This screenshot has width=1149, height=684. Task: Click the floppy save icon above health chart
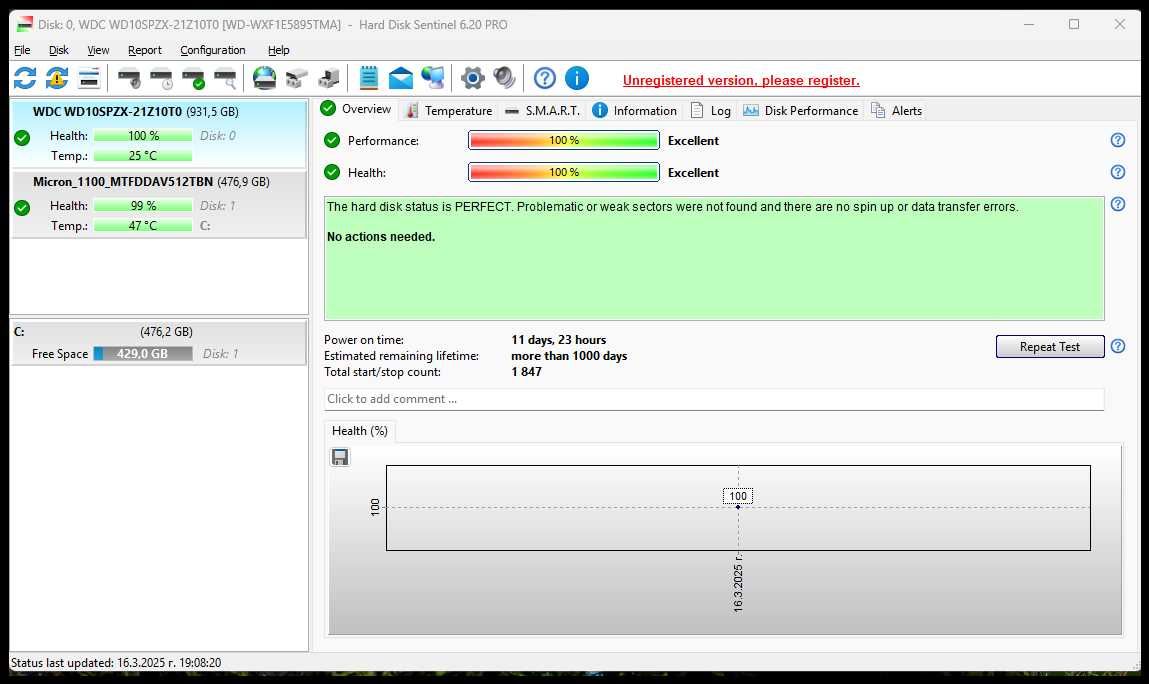tap(340, 457)
